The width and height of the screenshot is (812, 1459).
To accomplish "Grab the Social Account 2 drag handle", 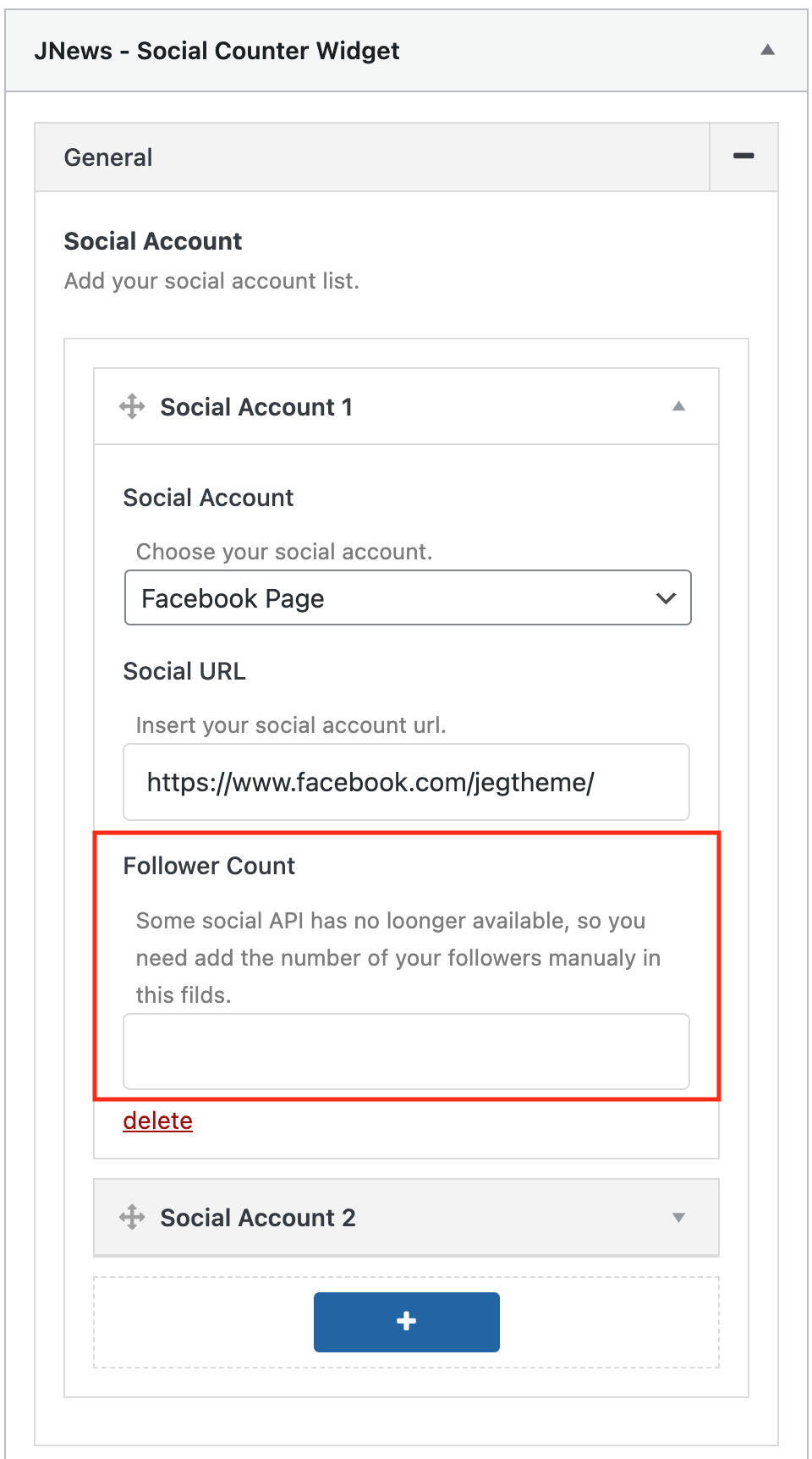I will click(x=132, y=1217).
